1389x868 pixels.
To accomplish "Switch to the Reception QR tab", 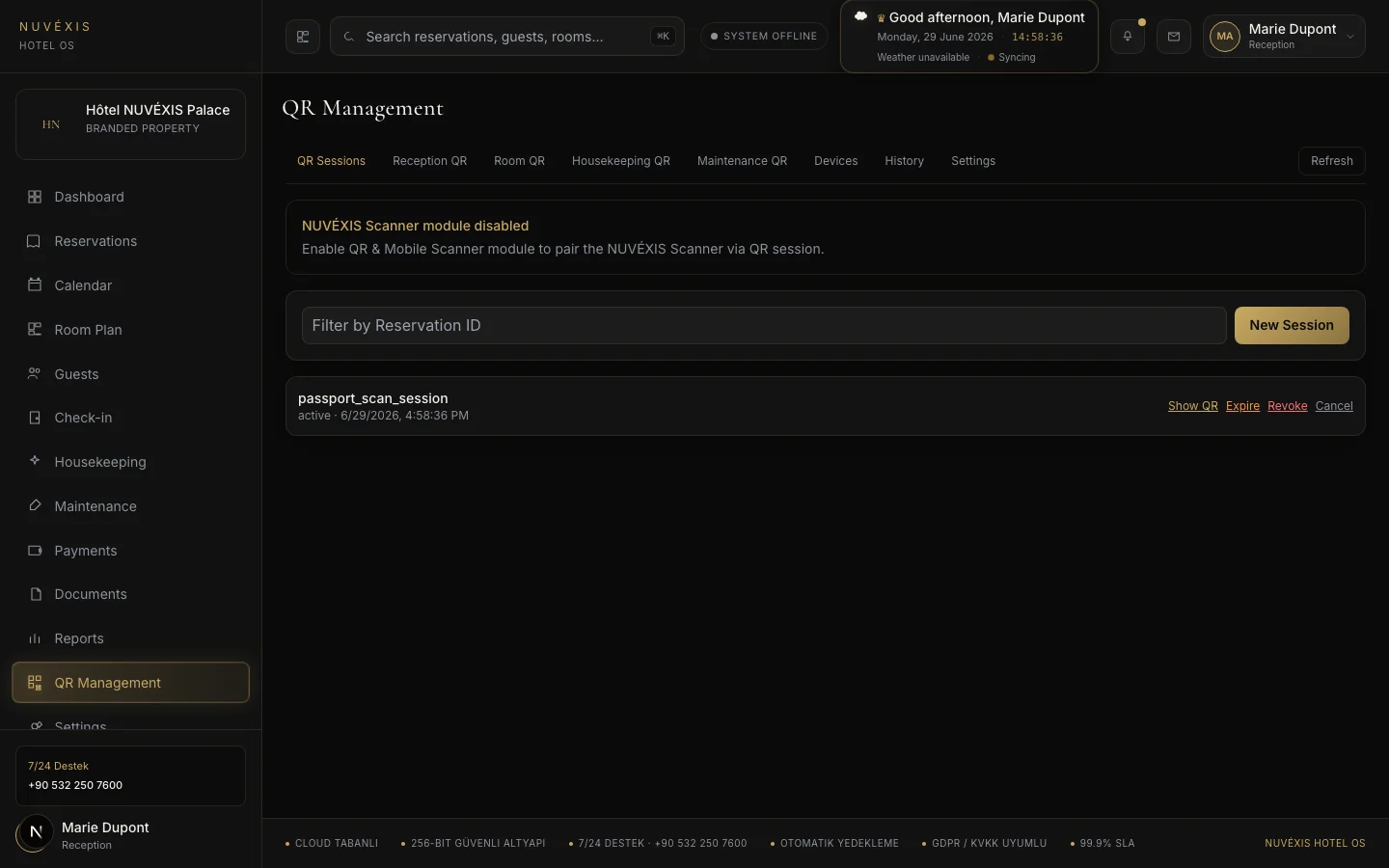I will 429,161.
